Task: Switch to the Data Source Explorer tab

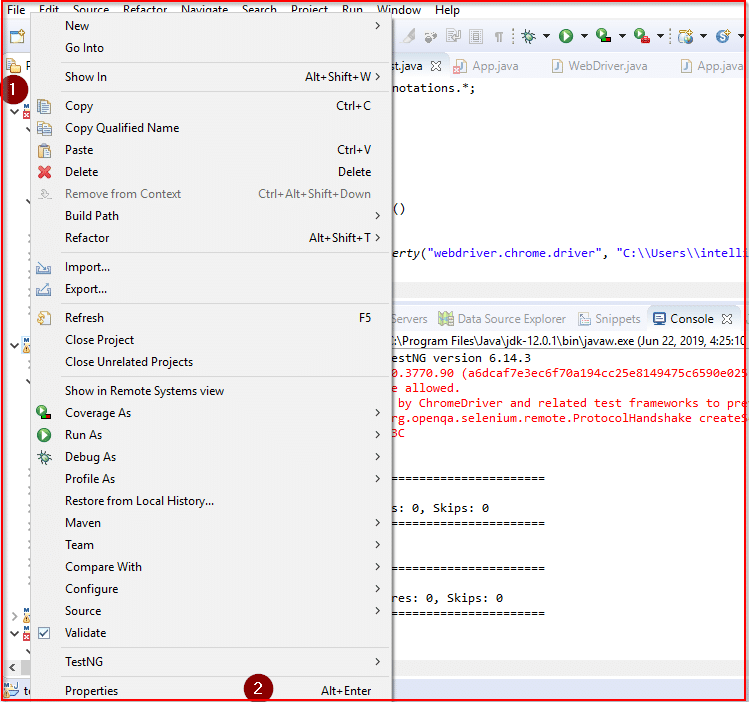Action: click(x=502, y=319)
